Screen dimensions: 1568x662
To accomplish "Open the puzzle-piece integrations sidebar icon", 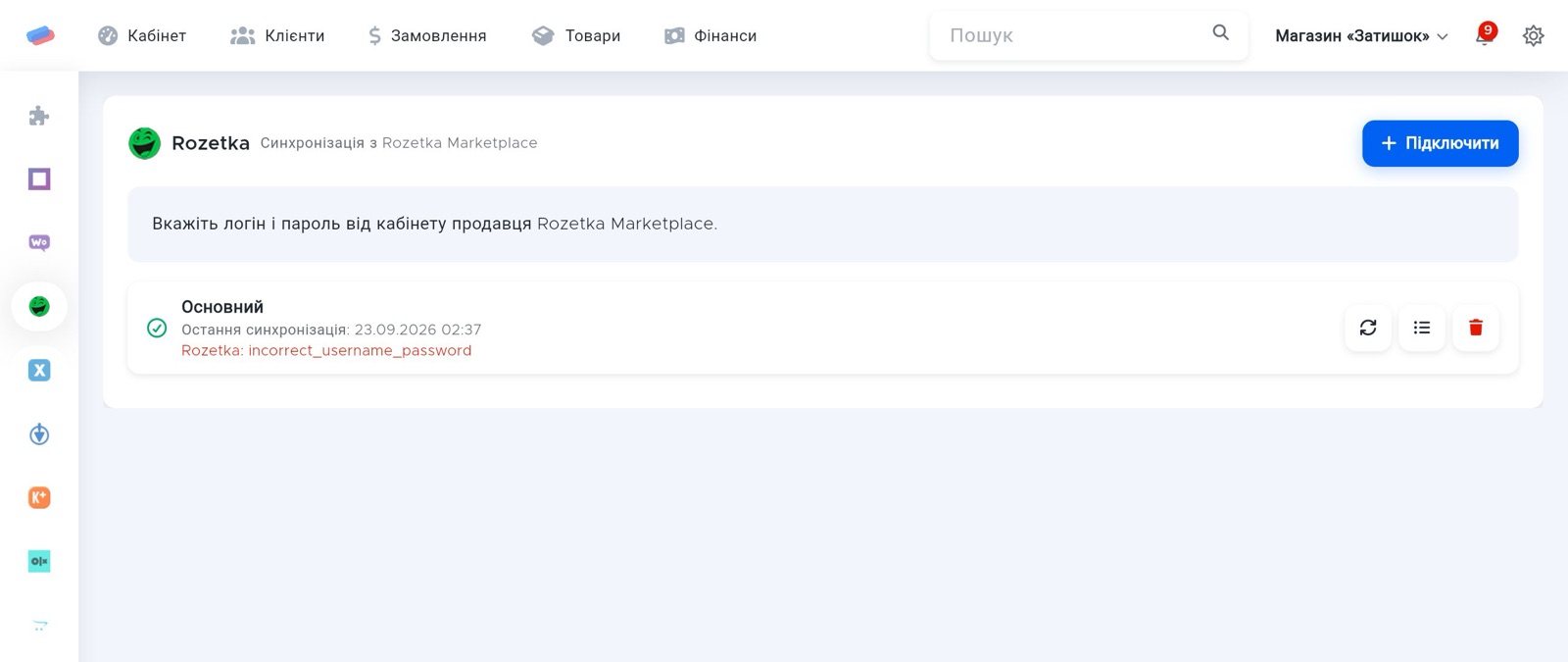I will (x=39, y=116).
